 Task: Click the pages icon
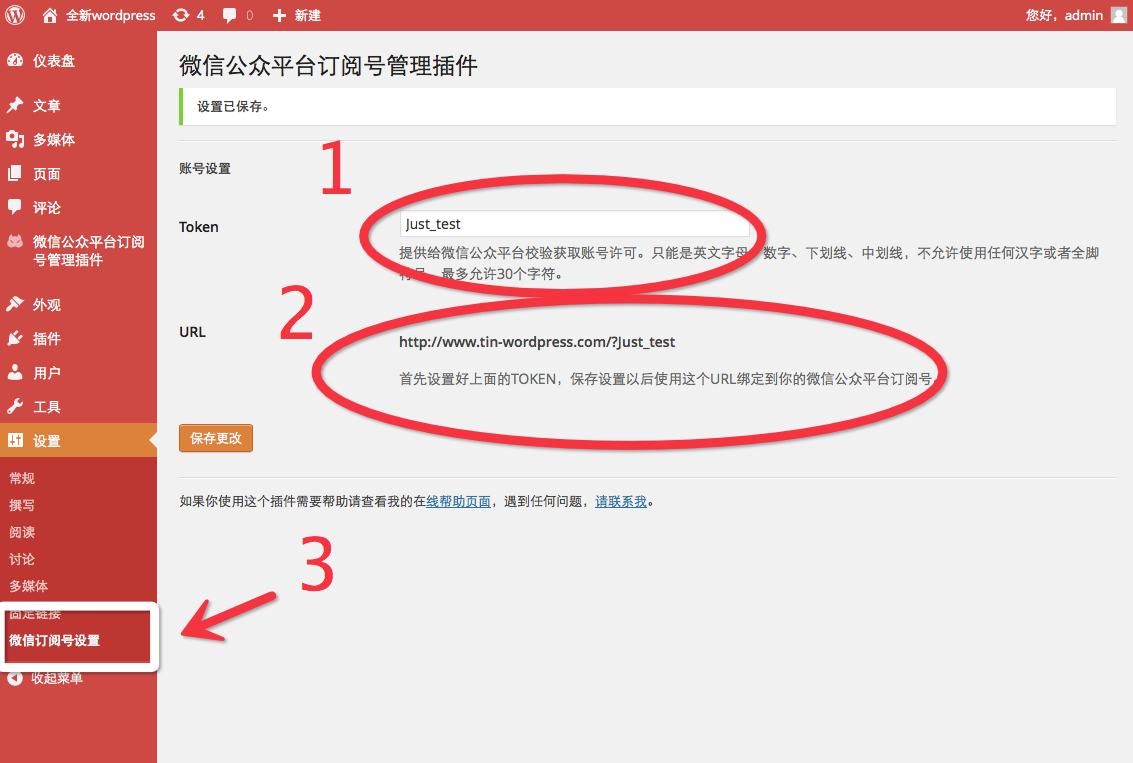pos(15,173)
